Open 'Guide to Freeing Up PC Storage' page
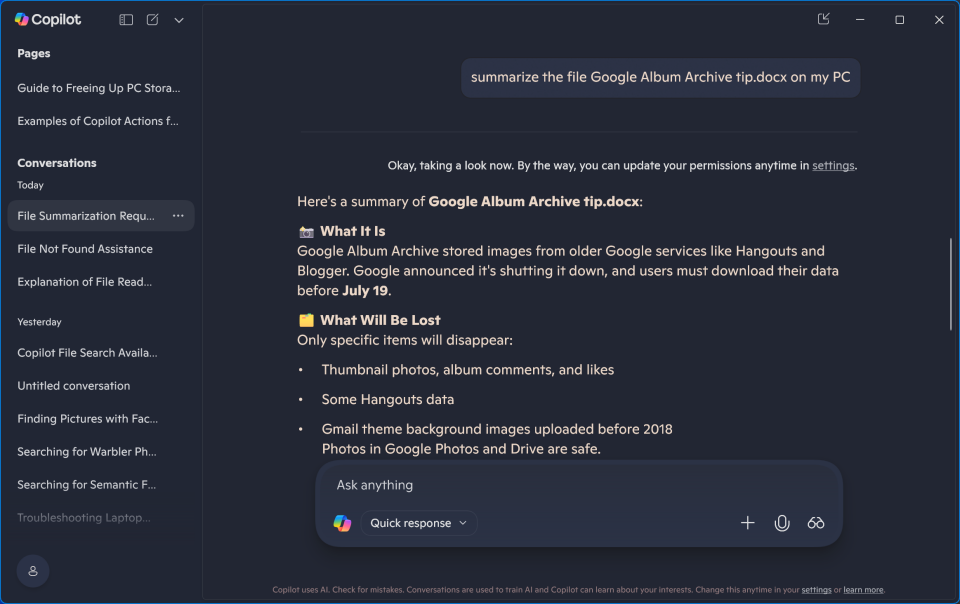Screen dimensions: 960x604 click(99, 88)
